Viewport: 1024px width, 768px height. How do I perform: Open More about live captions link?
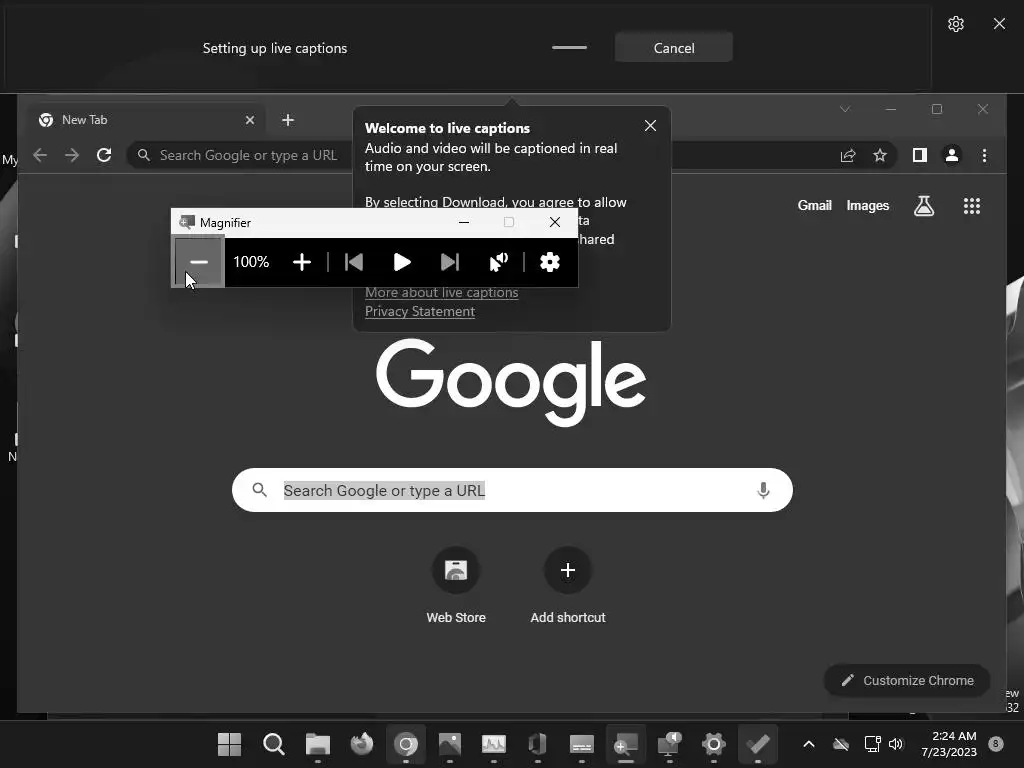click(441, 293)
